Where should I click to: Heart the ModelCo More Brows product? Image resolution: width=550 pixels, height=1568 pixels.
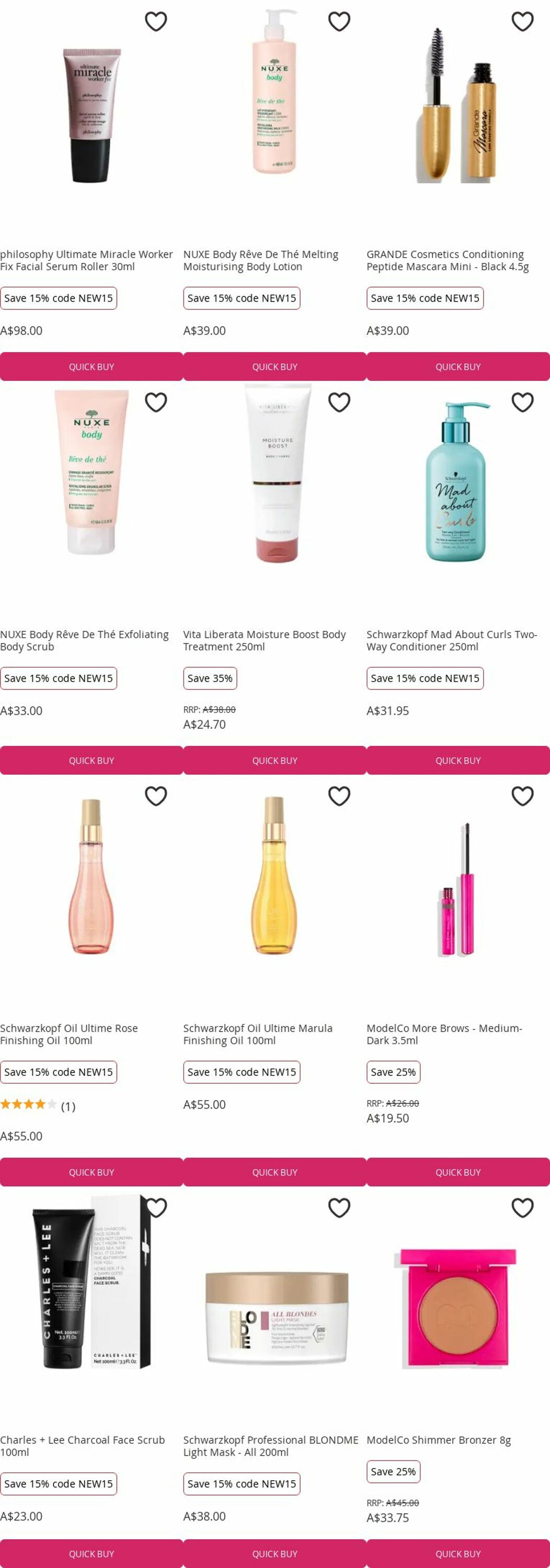coord(522,796)
